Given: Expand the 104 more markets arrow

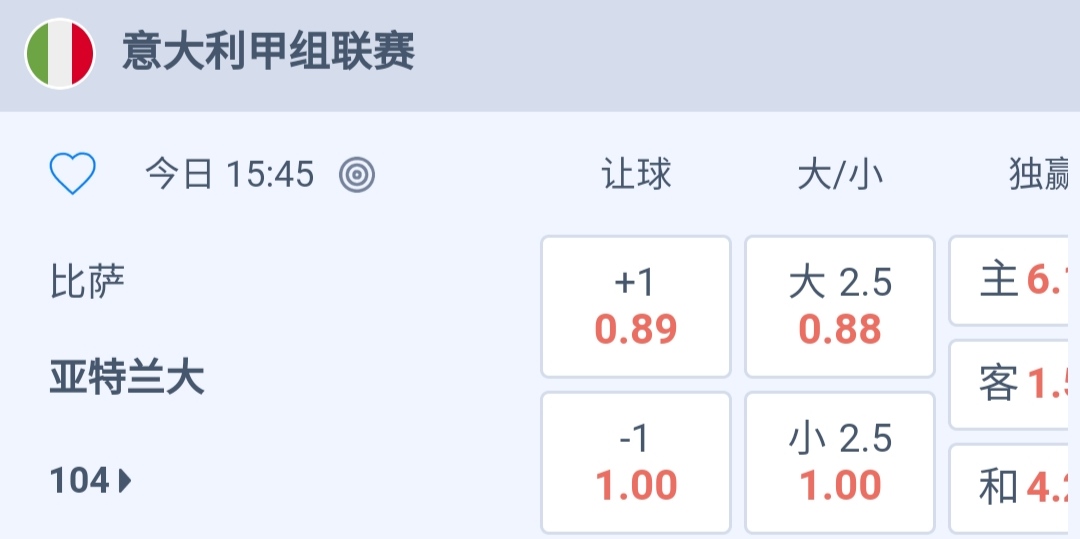Looking at the screenshot, I should [x=125, y=482].
